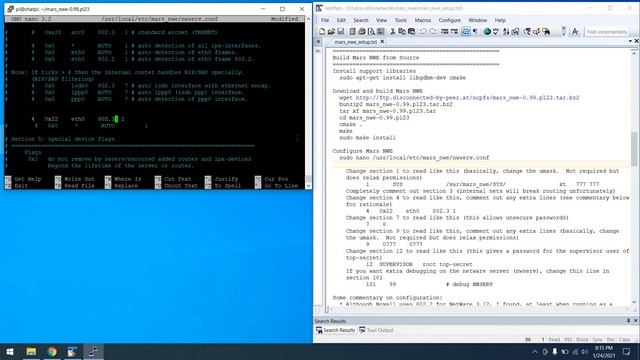Click the wget mars_nwe download URL link
The image size is (640, 360).
coord(467,98)
